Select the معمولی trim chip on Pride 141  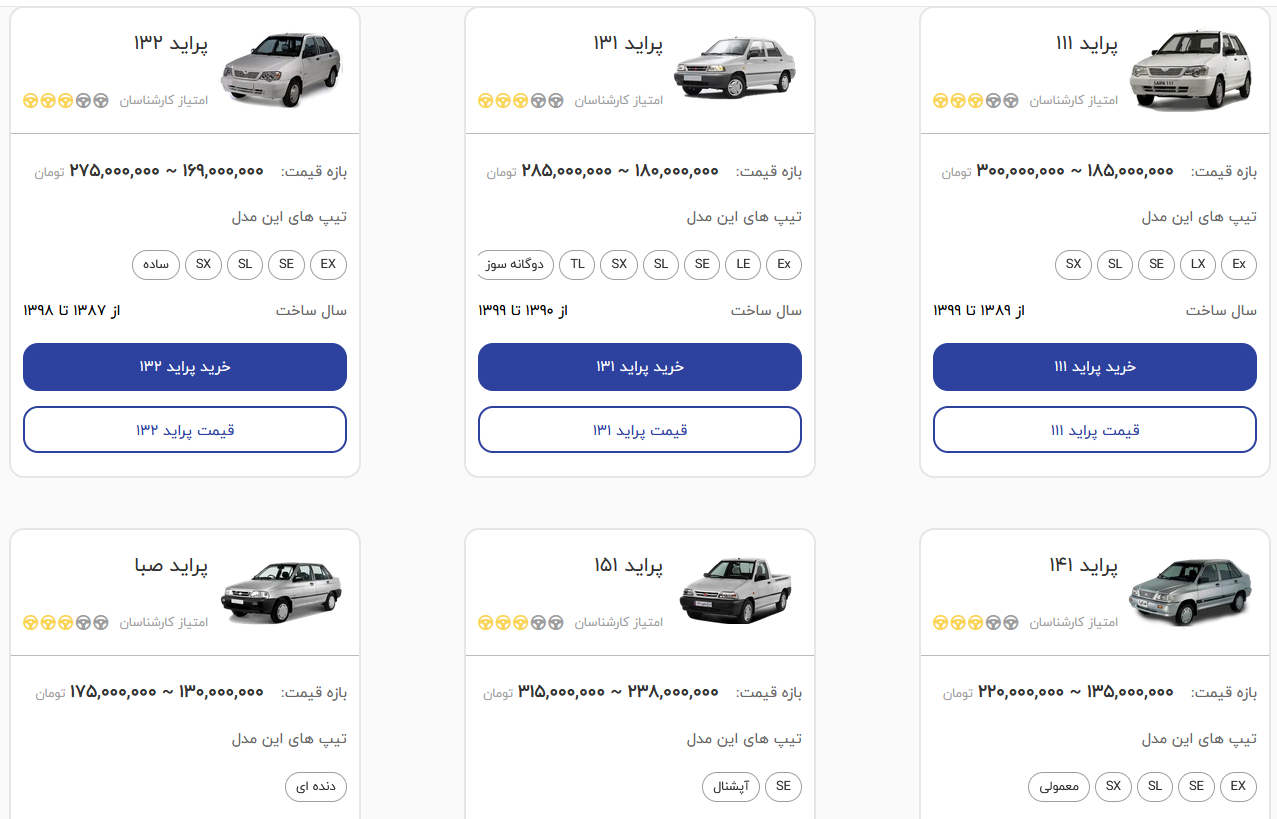[x=1058, y=786]
